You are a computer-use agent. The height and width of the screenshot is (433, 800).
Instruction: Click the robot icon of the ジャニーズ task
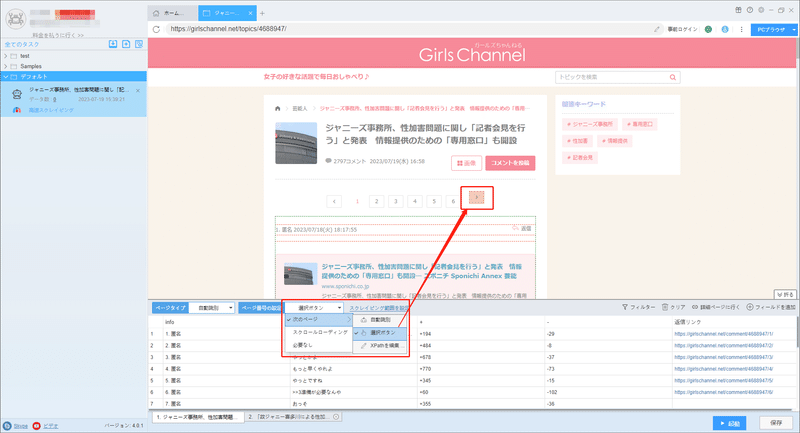tap(17, 94)
